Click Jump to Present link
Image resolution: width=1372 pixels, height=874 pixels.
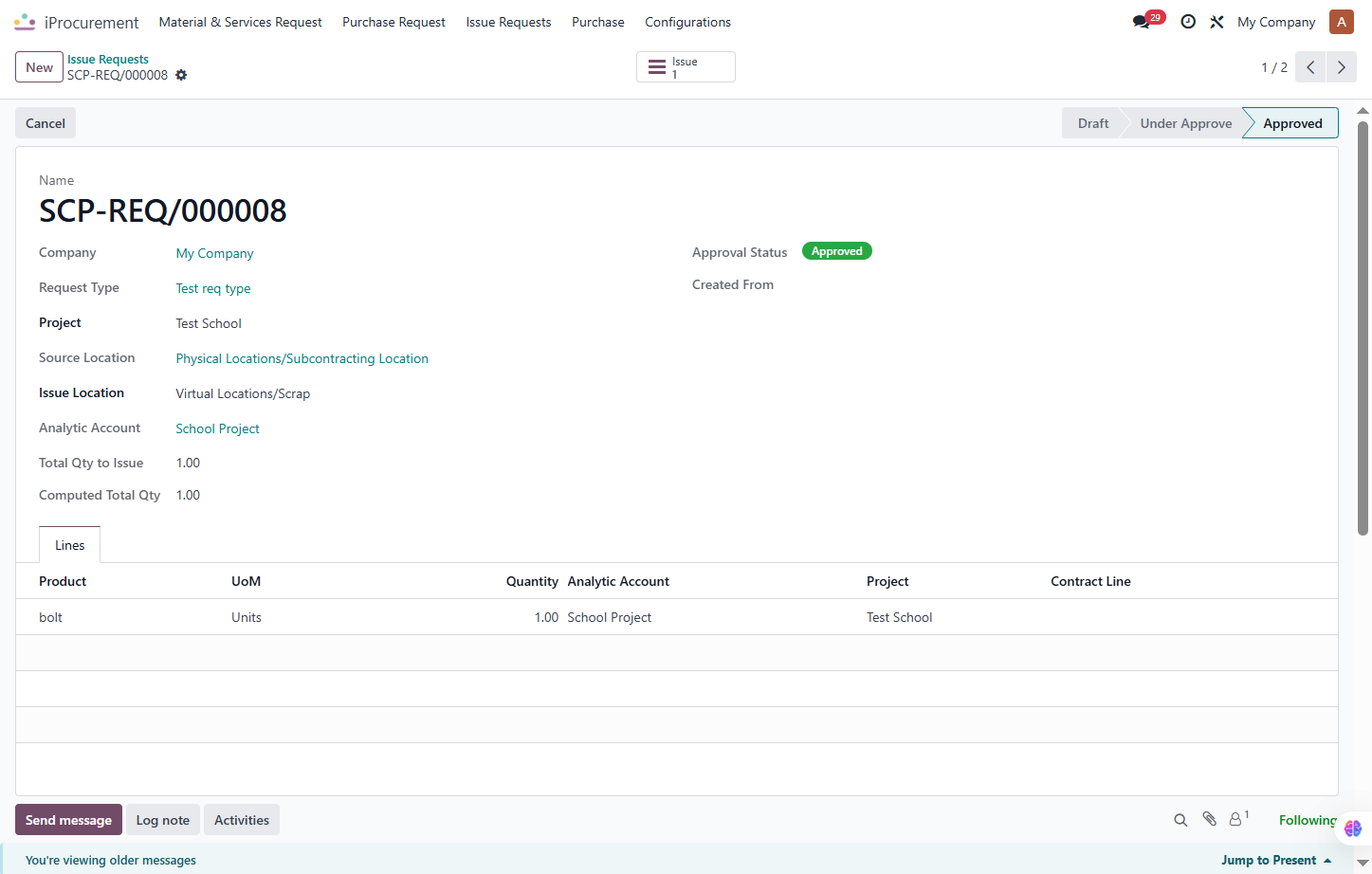pos(1276,860)
